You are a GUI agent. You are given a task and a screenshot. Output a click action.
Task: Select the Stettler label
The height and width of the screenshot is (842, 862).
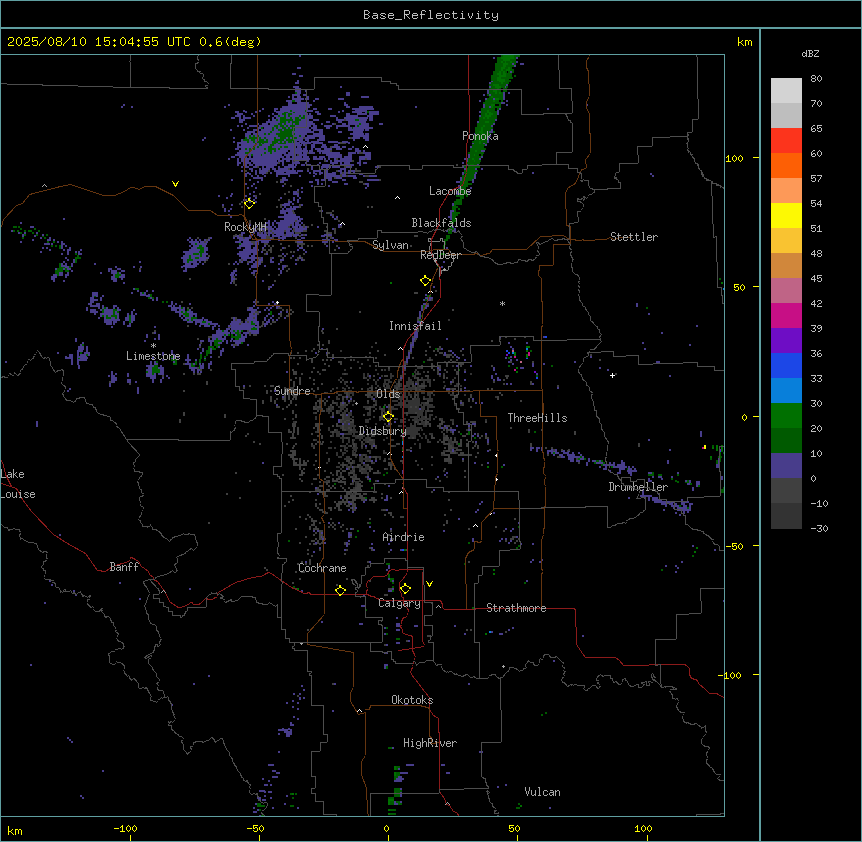(634, 237)
